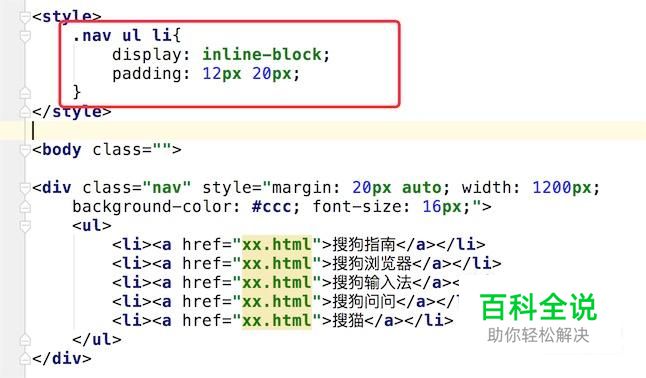646x378 pixels.
Task: Click the link text '搜猫'
Action: tap(348, 320)
